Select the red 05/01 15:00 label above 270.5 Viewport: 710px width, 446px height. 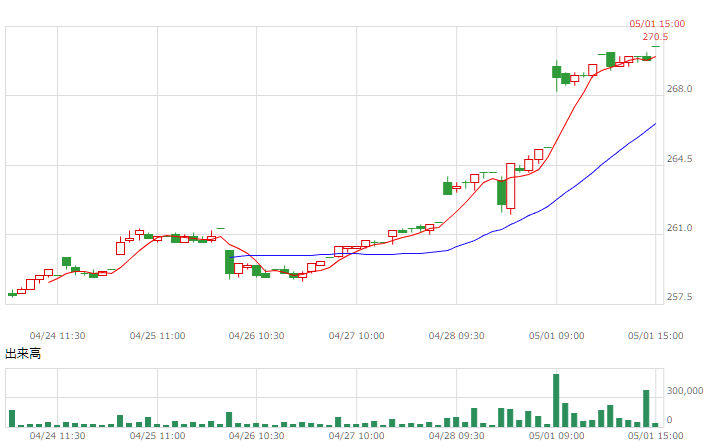click(x=657, y=24)
